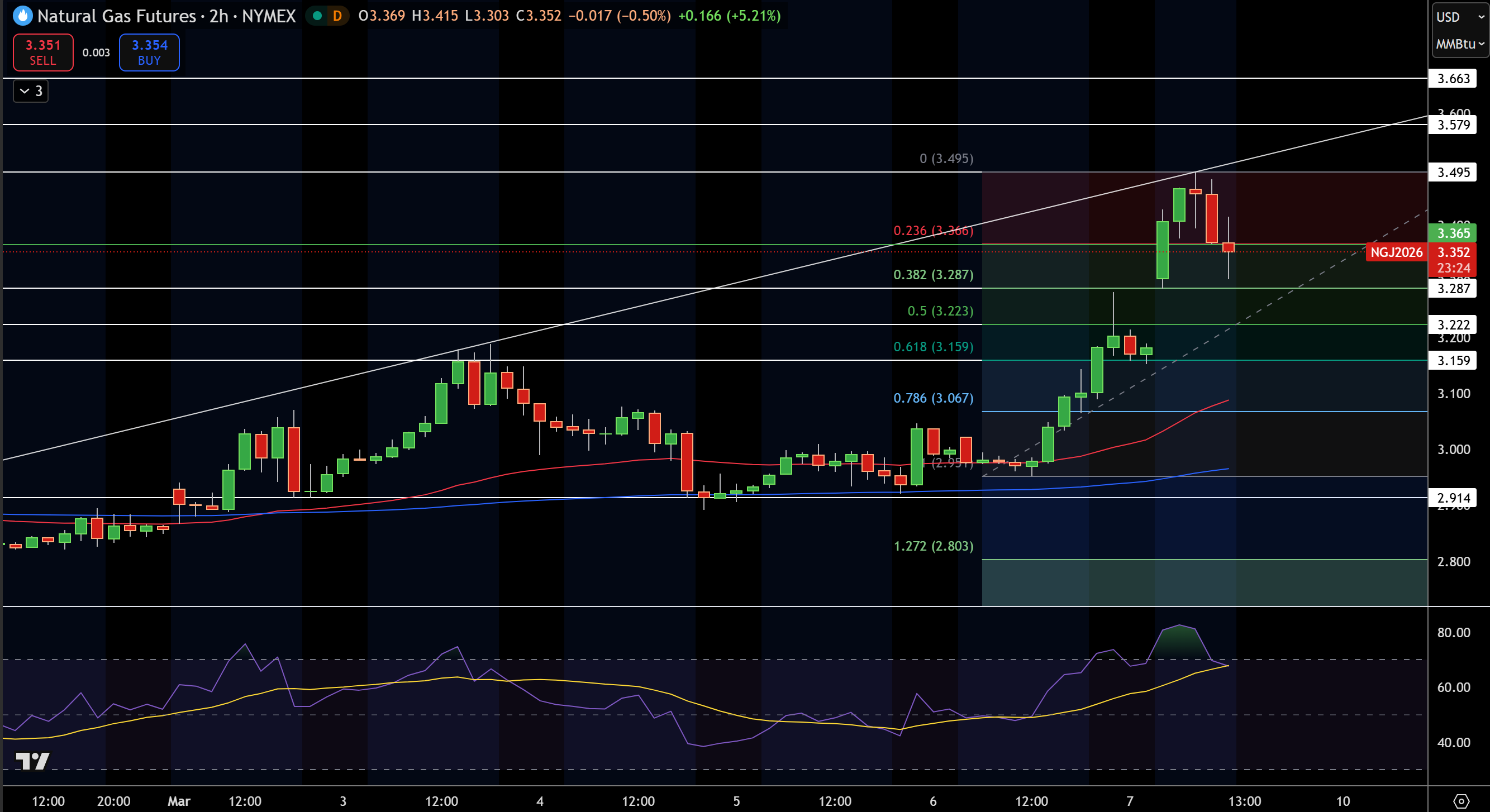Click the 3.159 price axis label
This screenshot has height=812, width=1490.
coord(1453,361)
